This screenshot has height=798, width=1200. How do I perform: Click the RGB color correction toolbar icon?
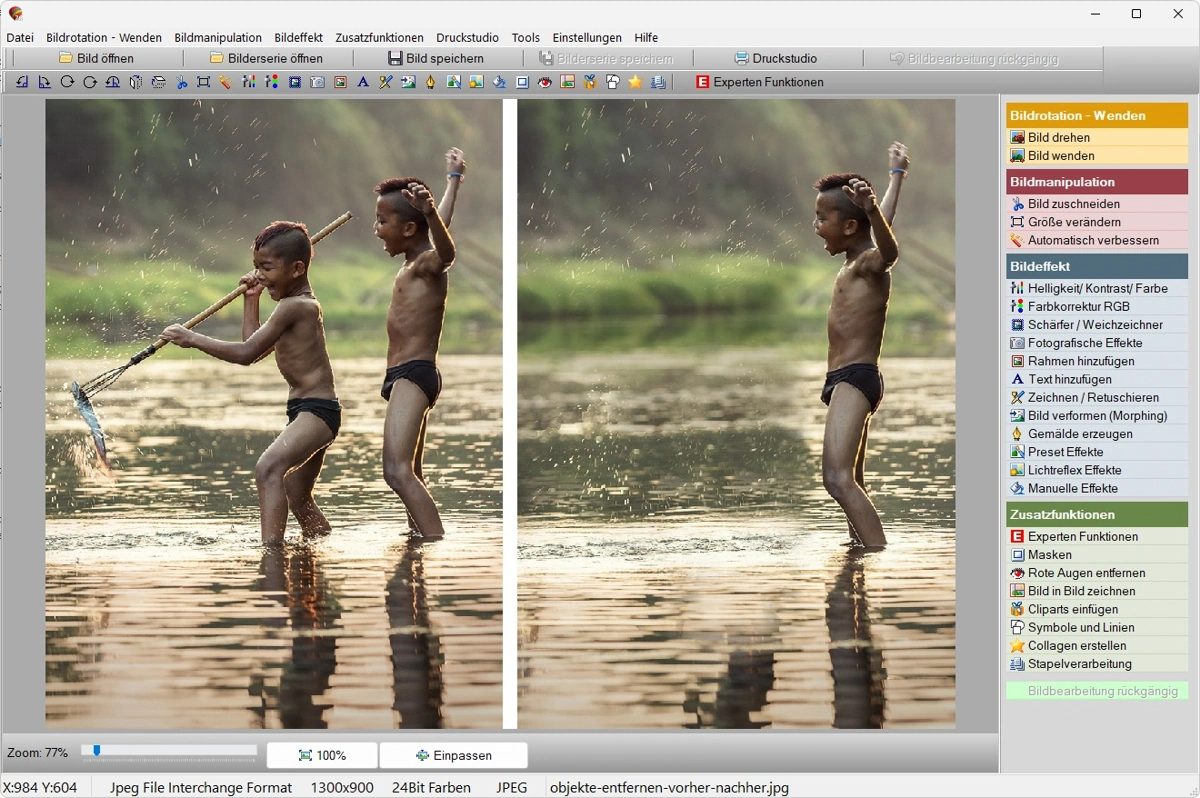click(x=271, y=82)
